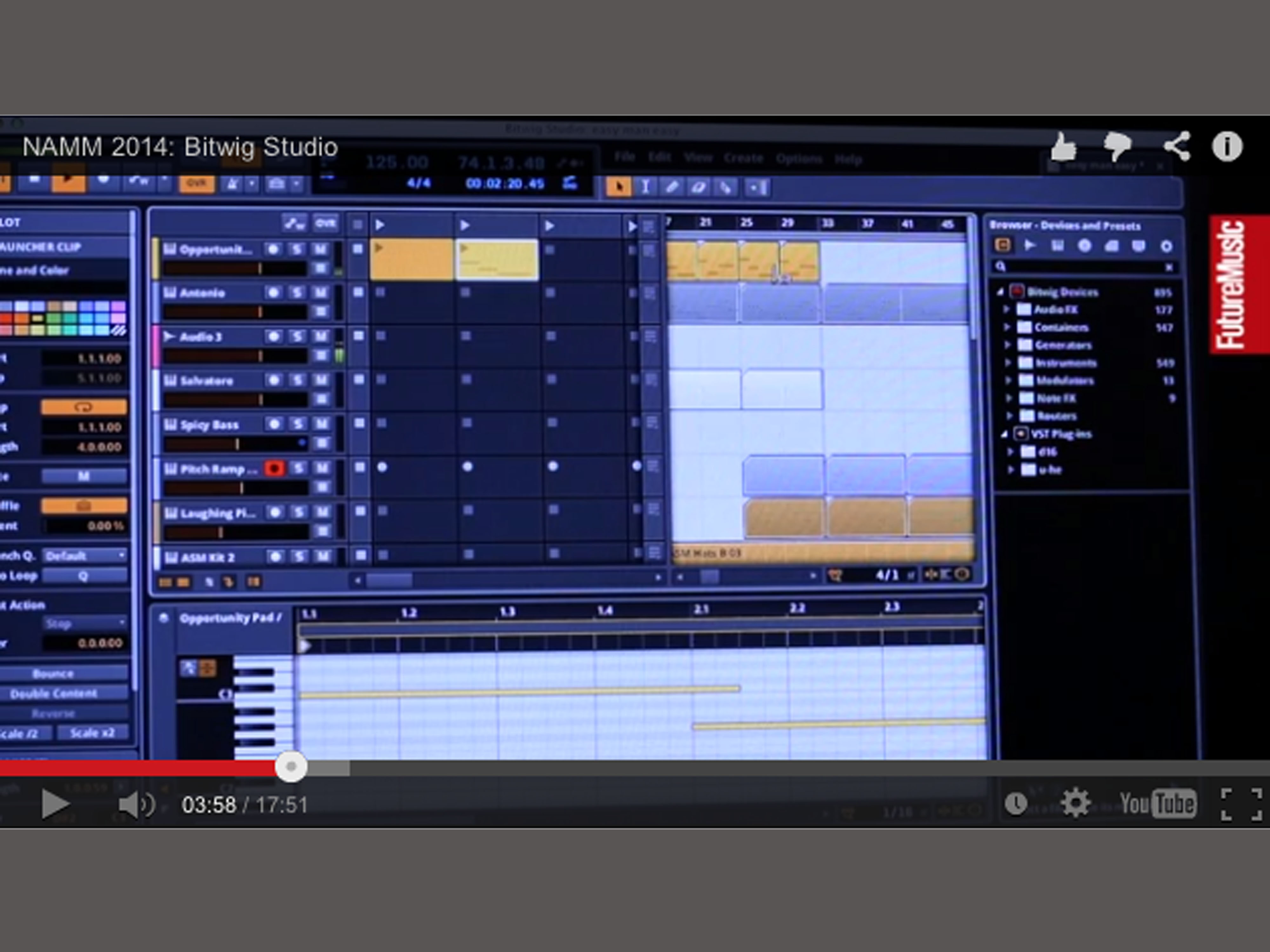Image resolution: width=1270 pixels, height=952 pixels.
Task: Open the Create menu
Action: pos(743,158)
